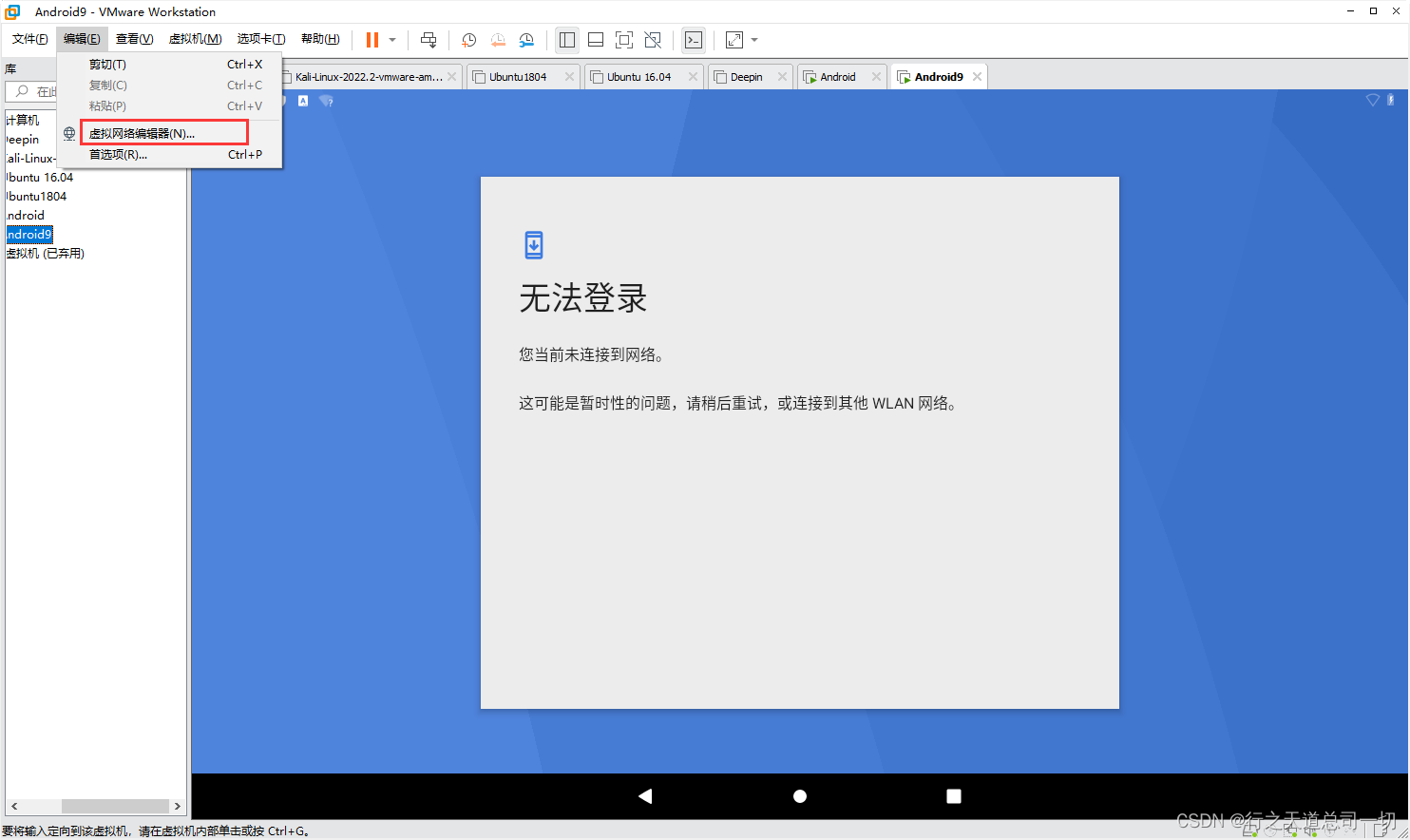1410x840 pixels.
Task: Click the library horizontal scrollbar thumb
Action: coord(114,806)
